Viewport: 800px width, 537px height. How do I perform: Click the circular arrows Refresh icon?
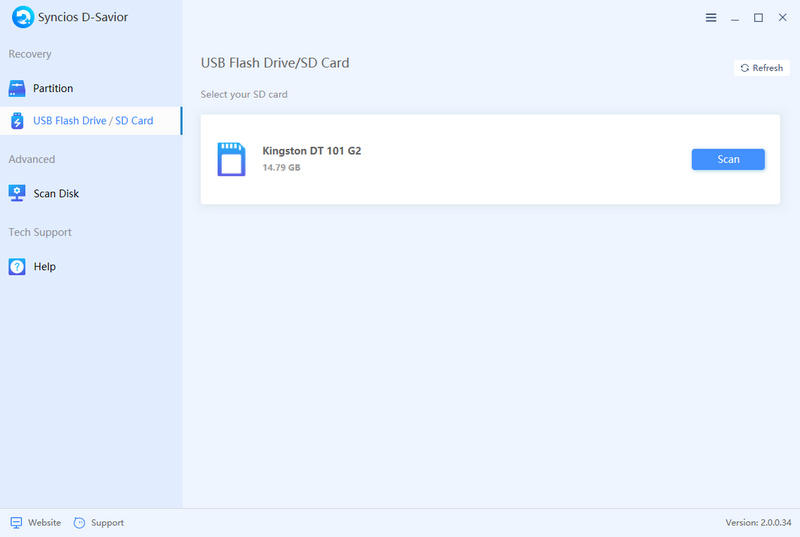coord(744,68)
